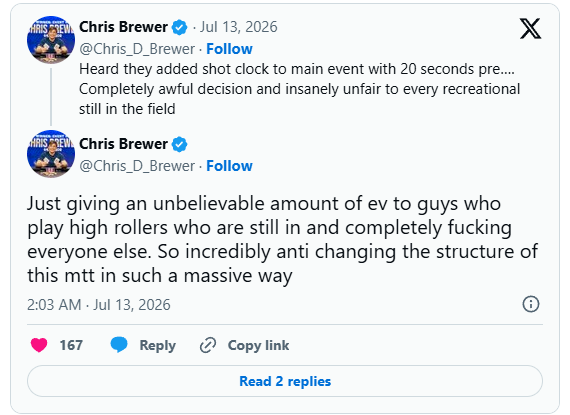
Task: Follow Chris Brewer from the second tweet
Action: pos(229,166)
